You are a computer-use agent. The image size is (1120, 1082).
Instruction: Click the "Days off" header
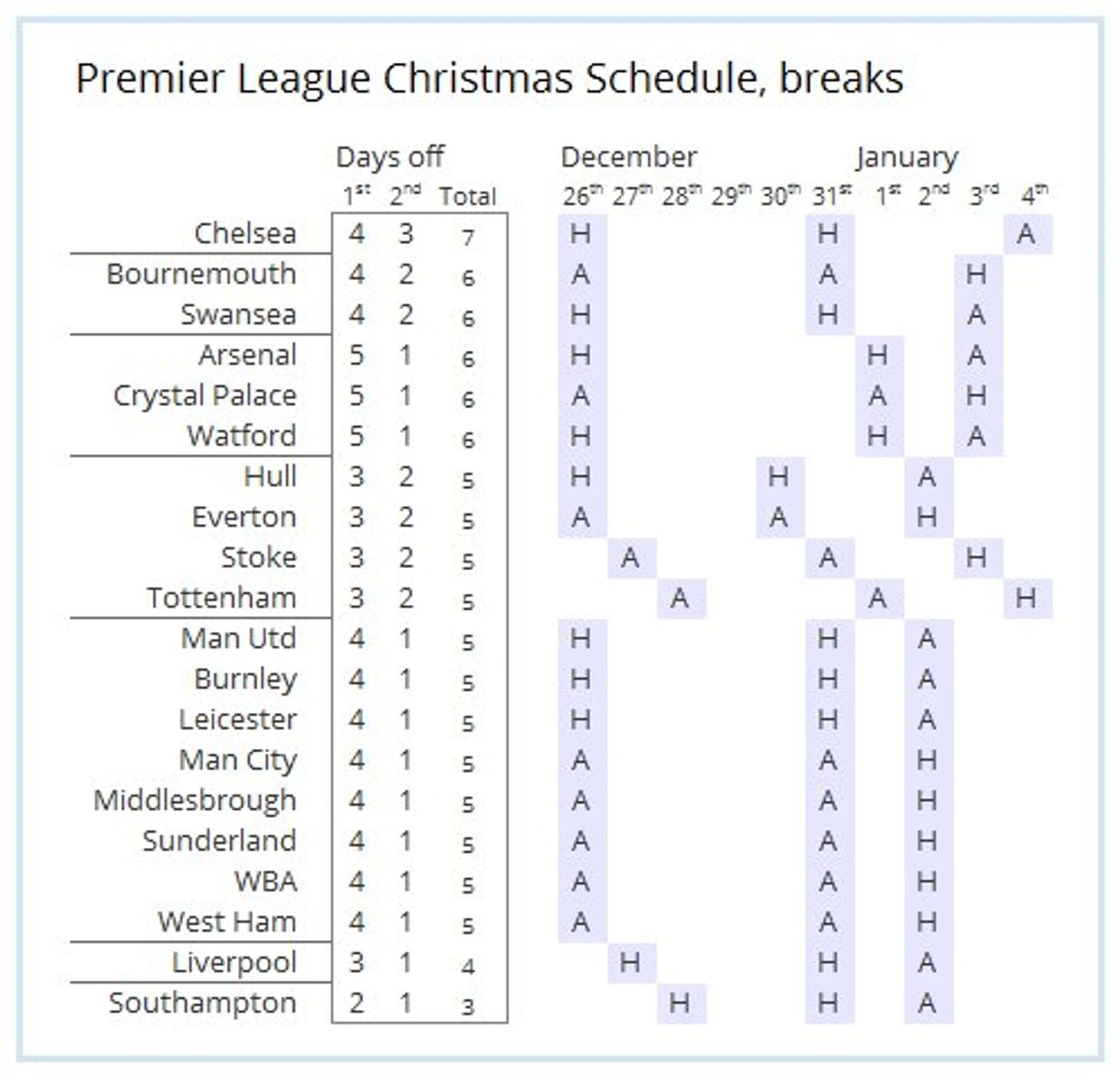click(x=390, y=157)
